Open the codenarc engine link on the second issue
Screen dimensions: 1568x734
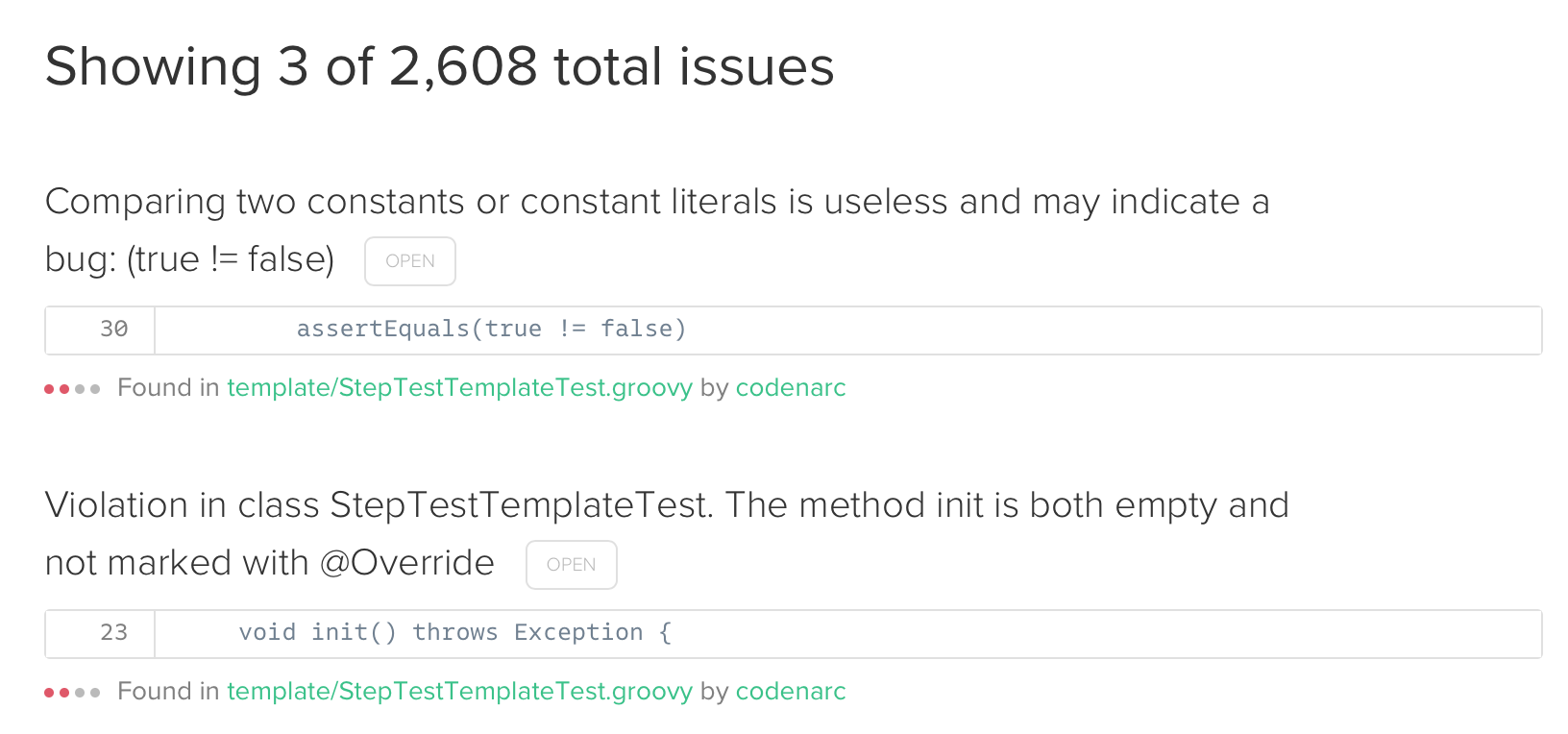click(x=790, y=692)
